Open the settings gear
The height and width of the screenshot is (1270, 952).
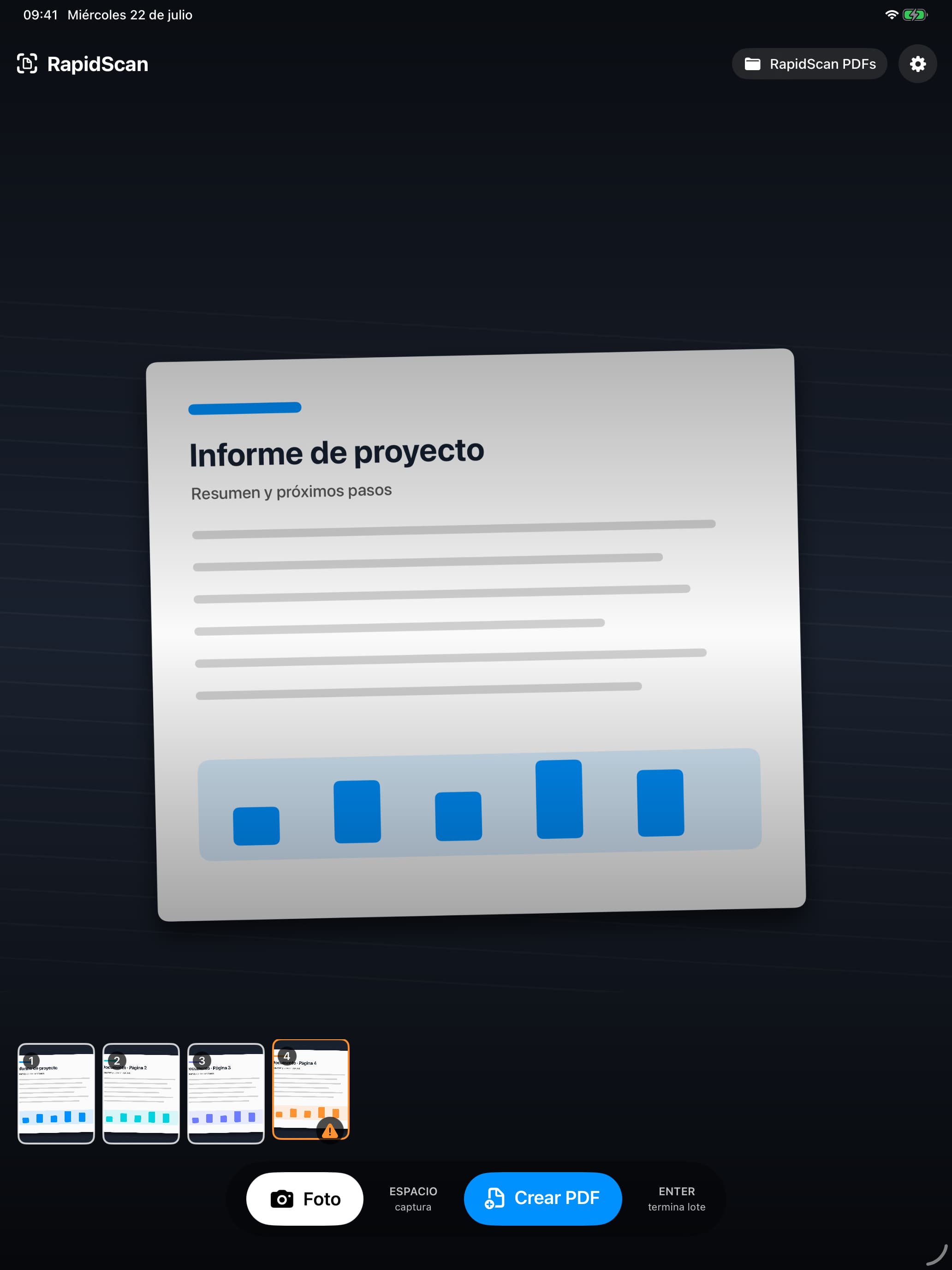pyautogui.click(x=917, y=64)
